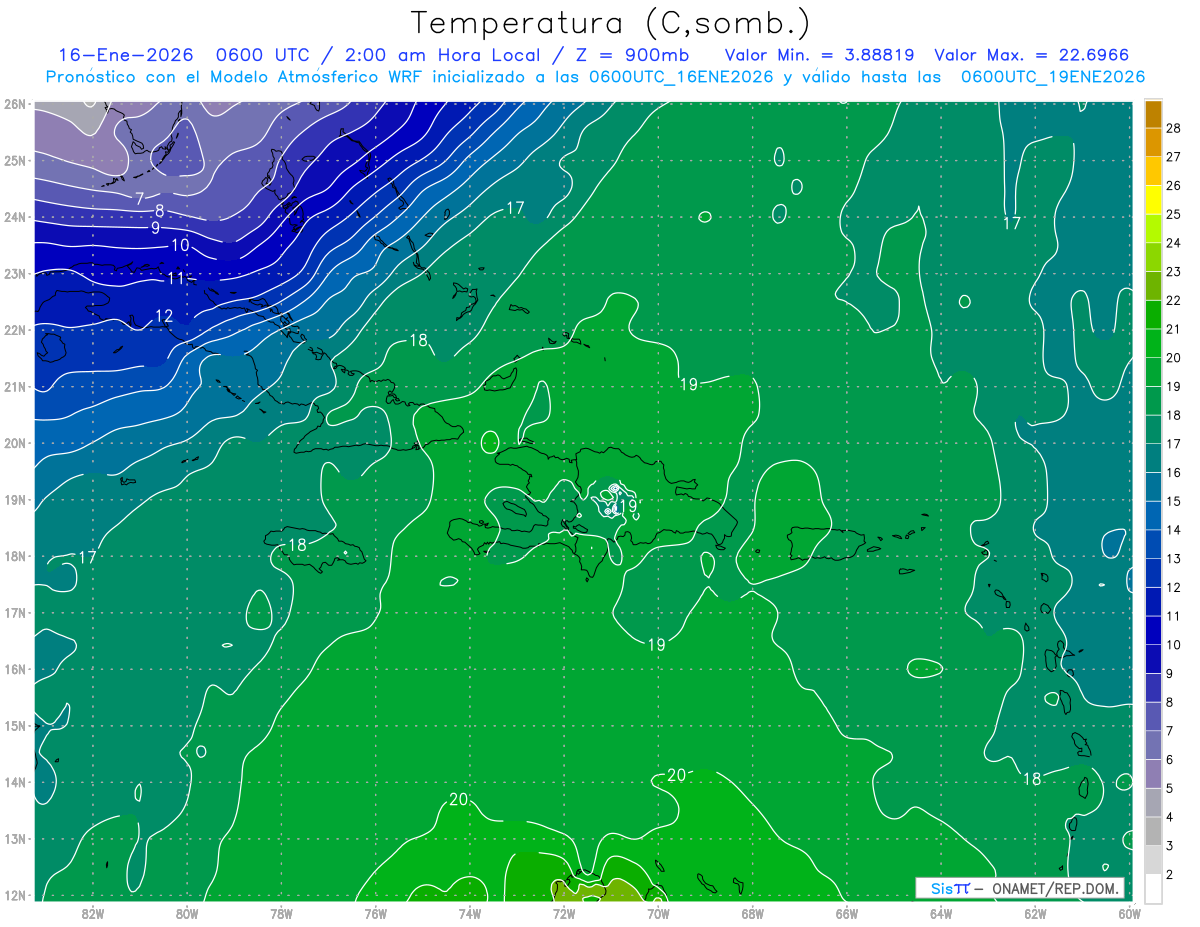
Task: Click the "62W" longitude axis label
Action: click(x=1035, y=913)
